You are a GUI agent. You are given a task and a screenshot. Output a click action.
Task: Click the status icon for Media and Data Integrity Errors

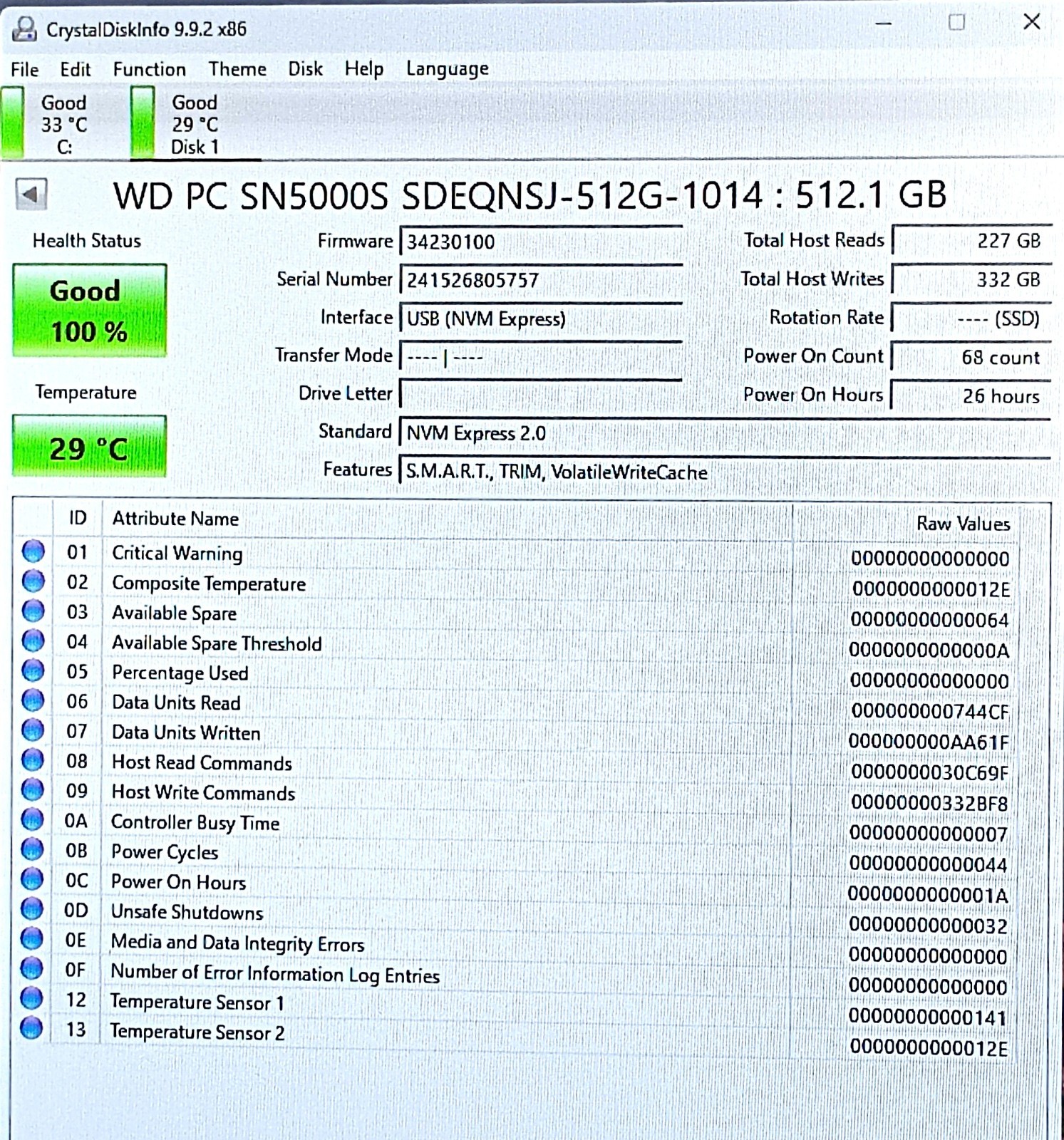[32, 939]
